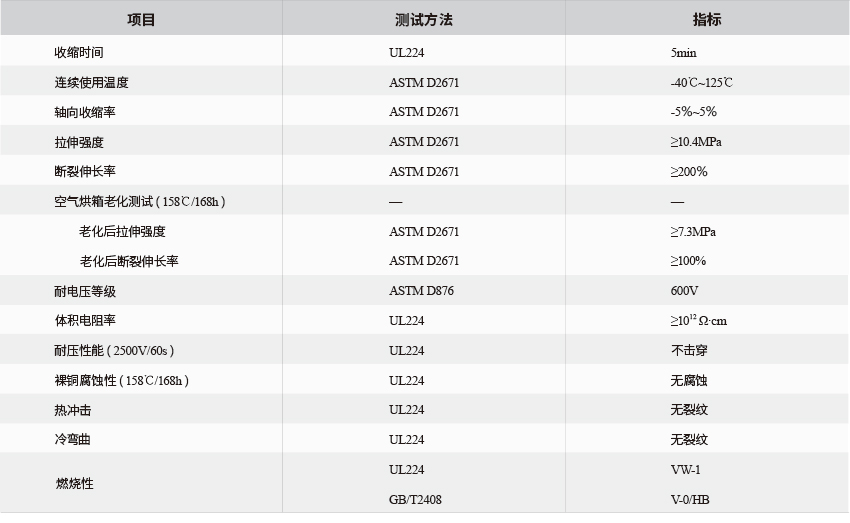Select the 老化后拉伸强度 sub-row label
850x523 pixels.
click(122, 232)
